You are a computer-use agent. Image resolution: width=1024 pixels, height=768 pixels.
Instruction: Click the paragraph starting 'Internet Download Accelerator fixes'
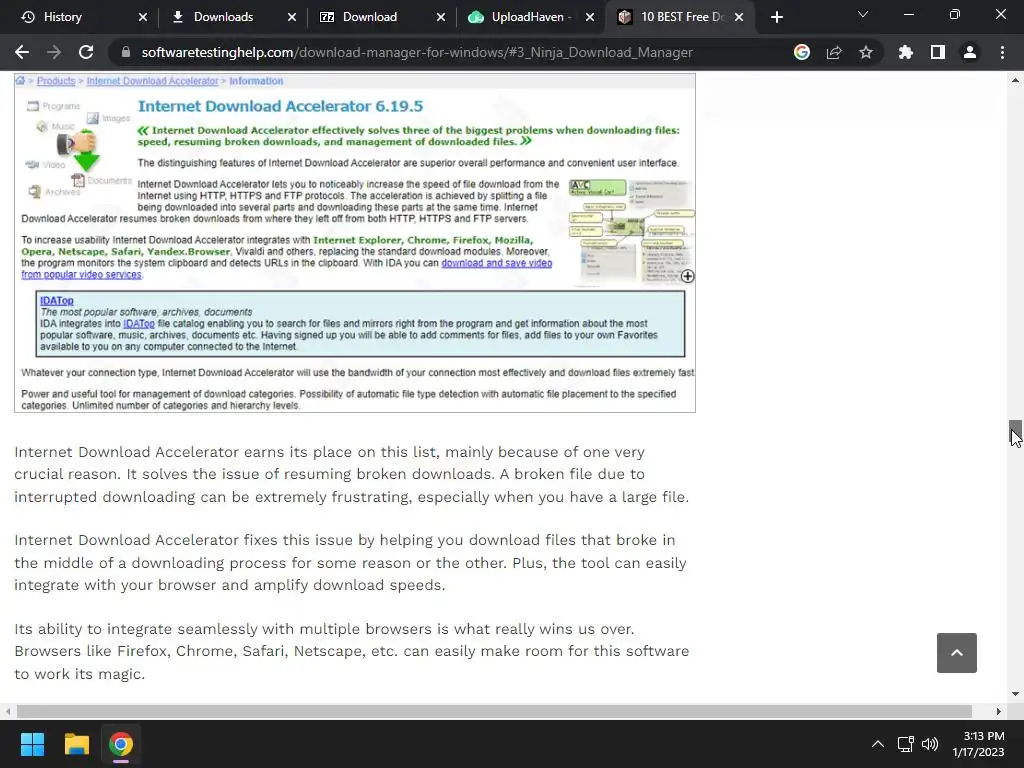coord(351,562)
